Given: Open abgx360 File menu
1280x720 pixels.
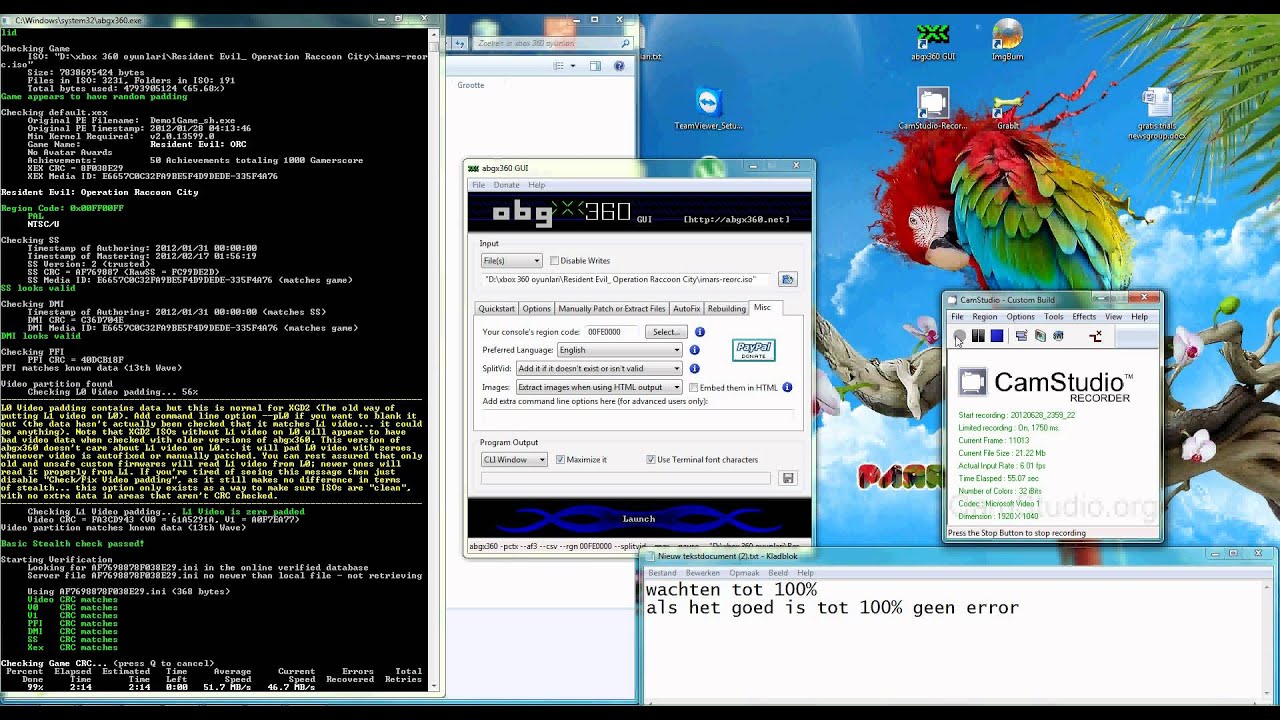Looking at the screenshot, I should pos(478,185).
